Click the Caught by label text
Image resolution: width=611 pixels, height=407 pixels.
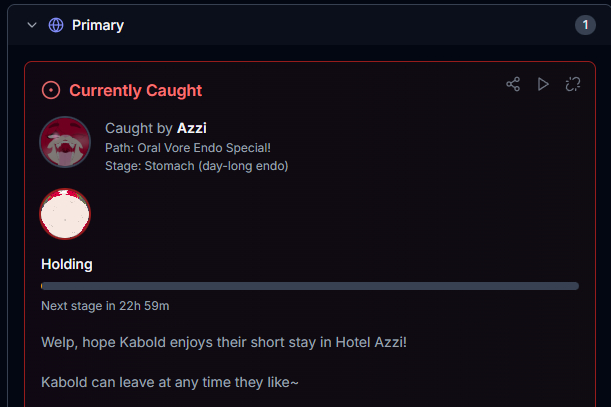(138, 128)
